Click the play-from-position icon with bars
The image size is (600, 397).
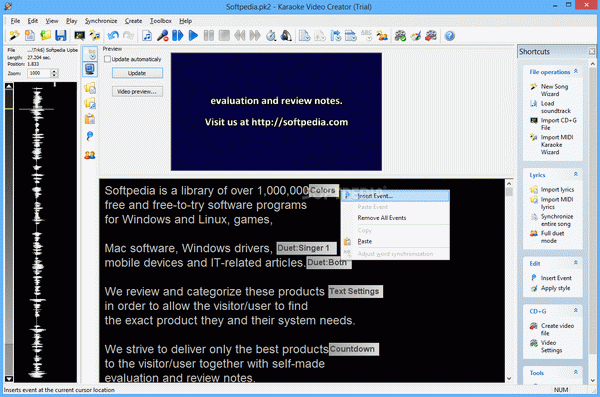coord(178,36)
